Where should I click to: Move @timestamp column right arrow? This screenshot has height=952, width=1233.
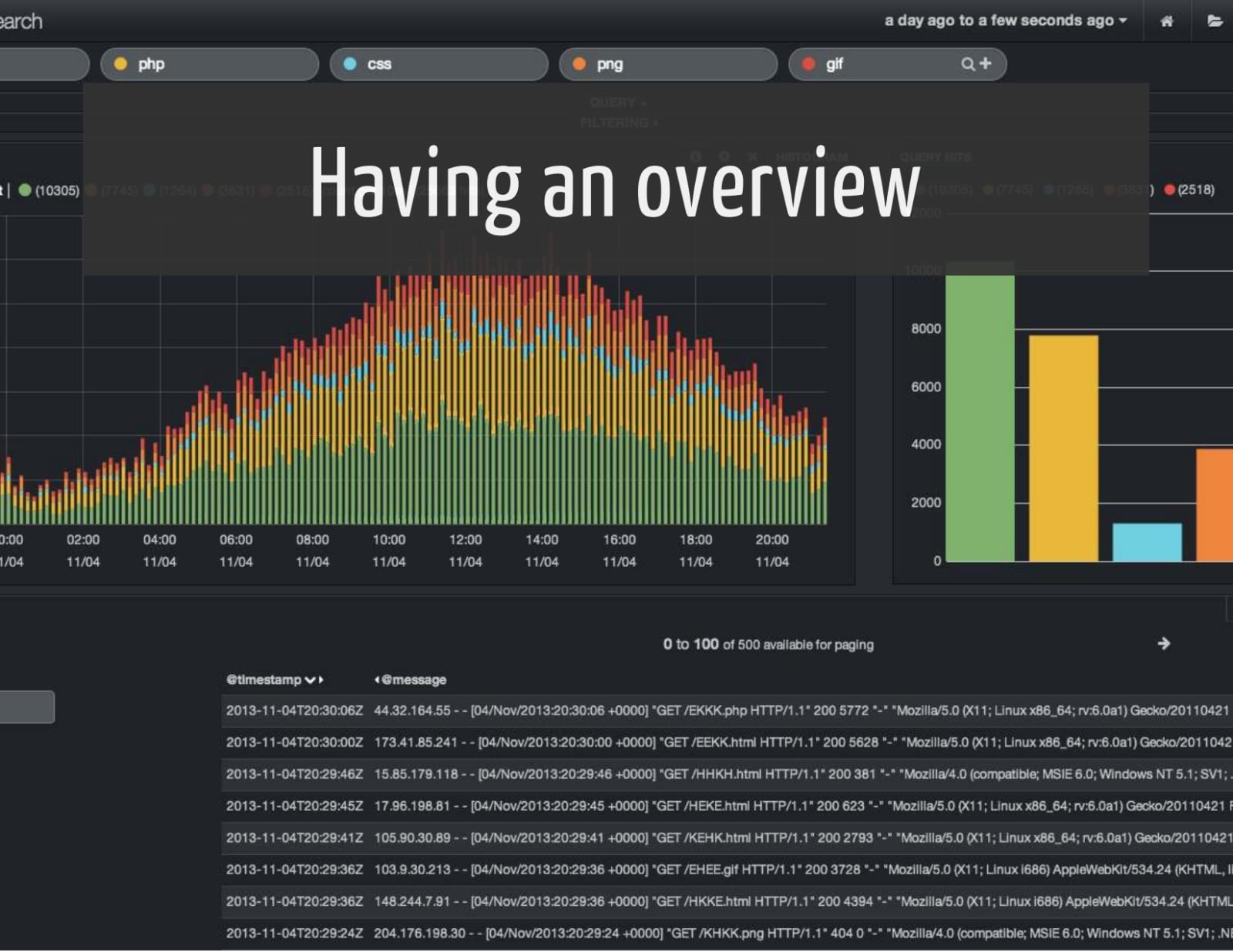click(x=321, y=680)
